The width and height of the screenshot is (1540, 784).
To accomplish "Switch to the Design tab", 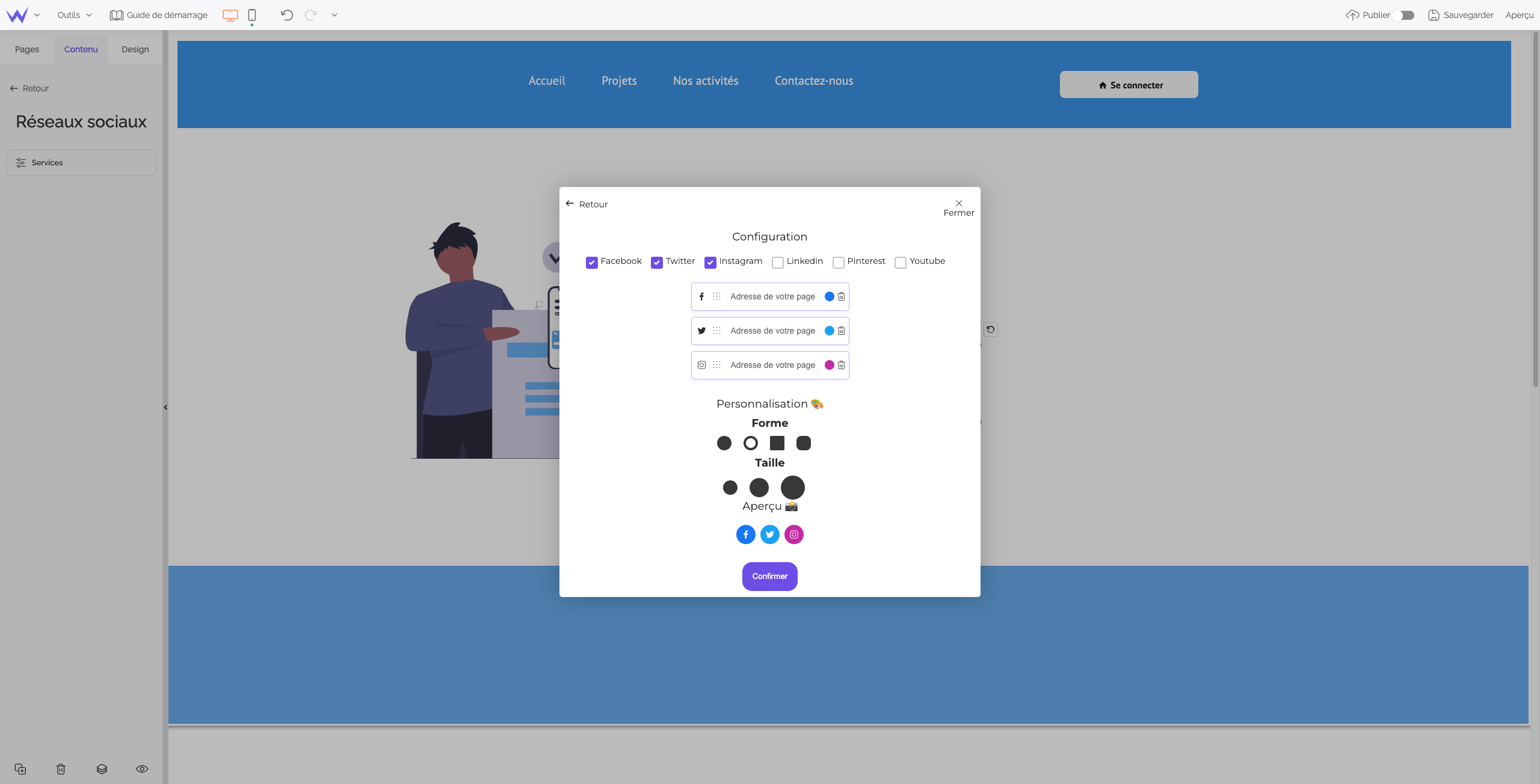I will tap(135, 49).
